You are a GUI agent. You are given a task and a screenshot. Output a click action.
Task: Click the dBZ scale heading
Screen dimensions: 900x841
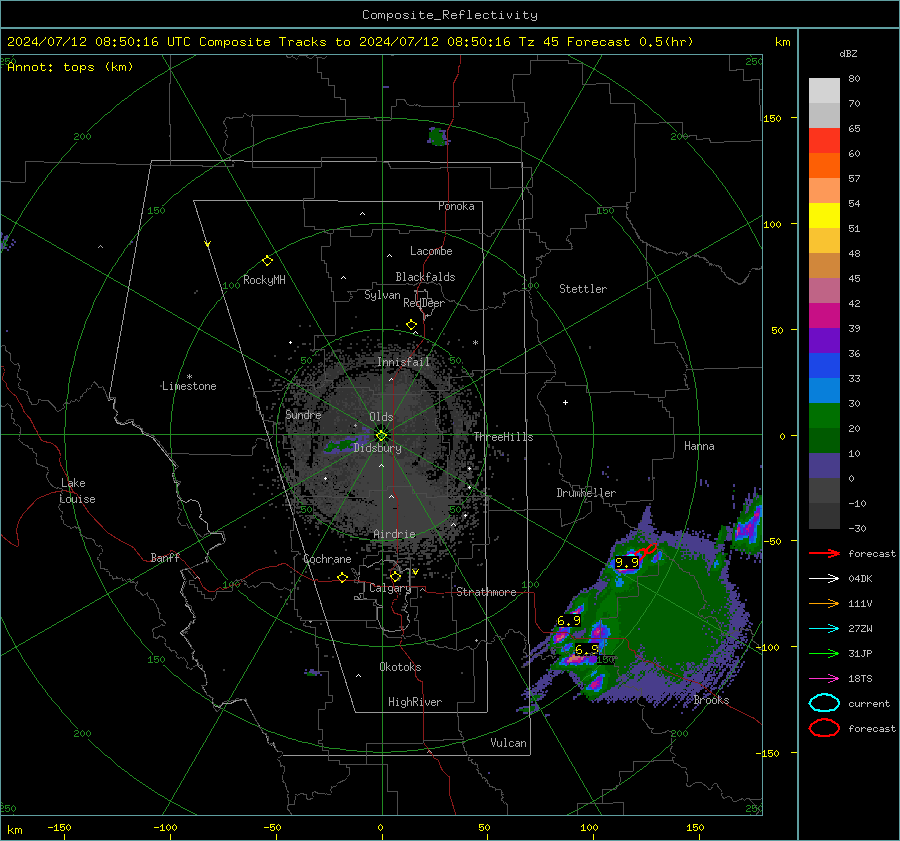[848, 53]
